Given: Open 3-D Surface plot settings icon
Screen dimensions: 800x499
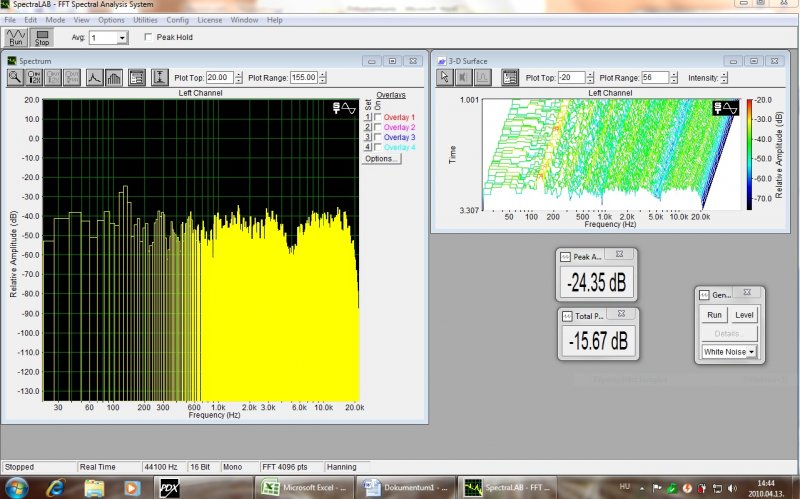Looking at the screenshot, I should click(x=510, y=77).
